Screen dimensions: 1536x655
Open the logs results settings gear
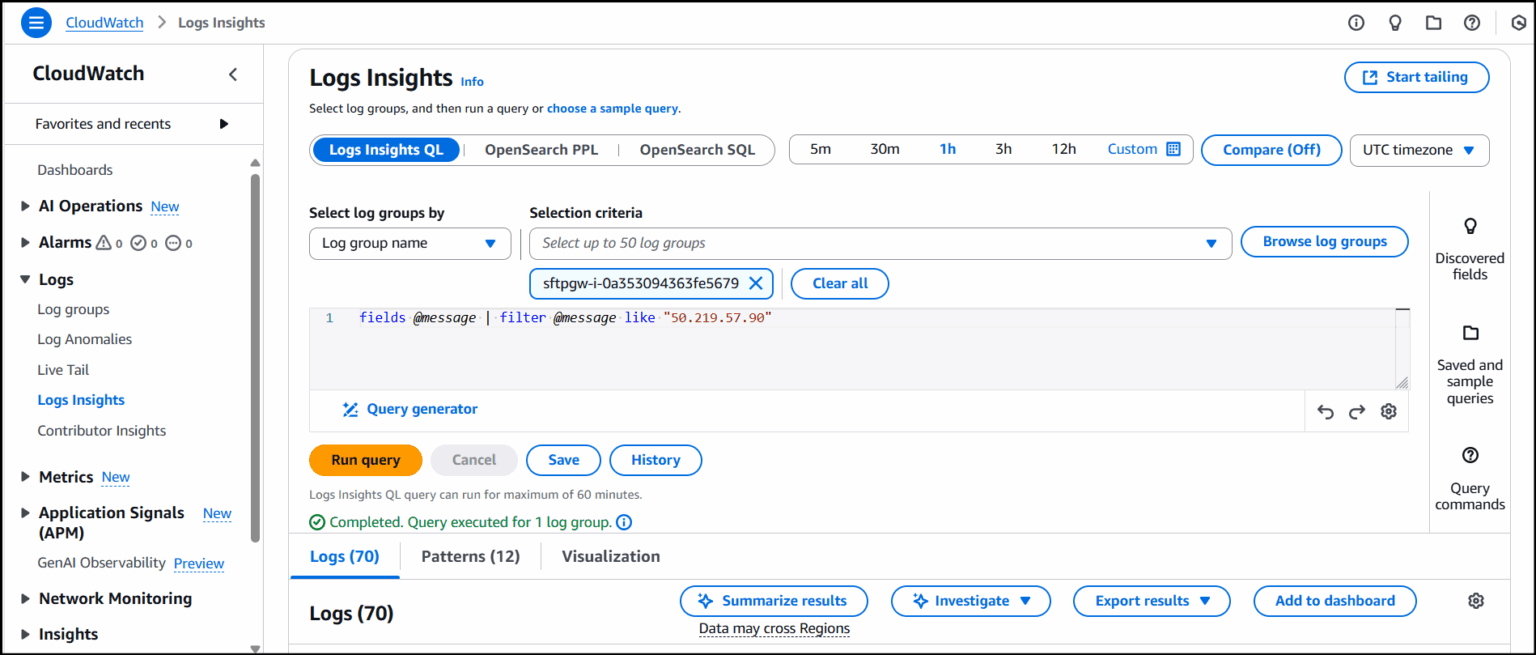click(1476, 600)
